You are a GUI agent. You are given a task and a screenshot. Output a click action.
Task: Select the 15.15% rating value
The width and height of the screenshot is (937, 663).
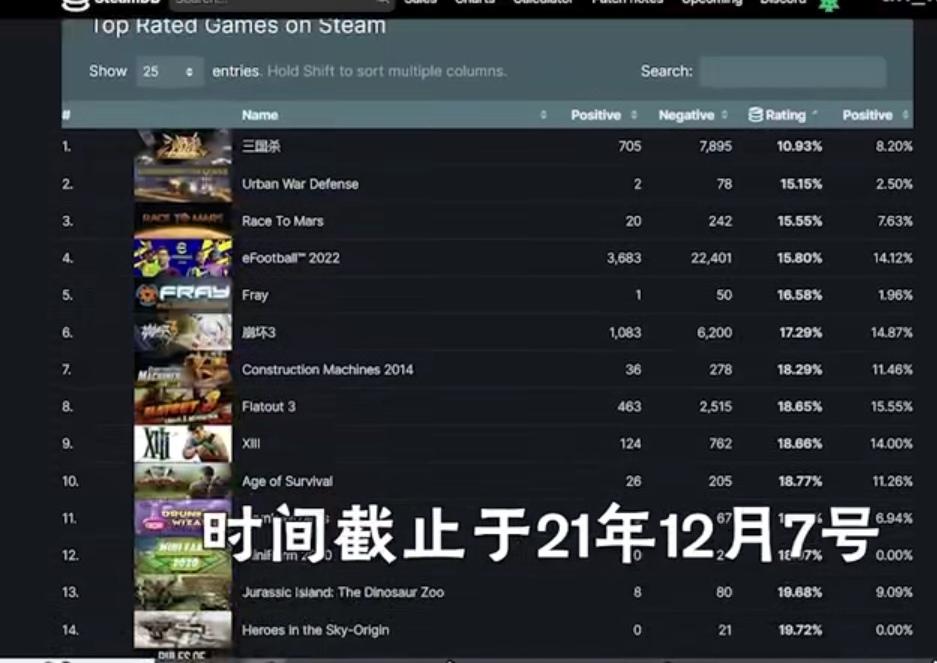(x=801, y=184)
